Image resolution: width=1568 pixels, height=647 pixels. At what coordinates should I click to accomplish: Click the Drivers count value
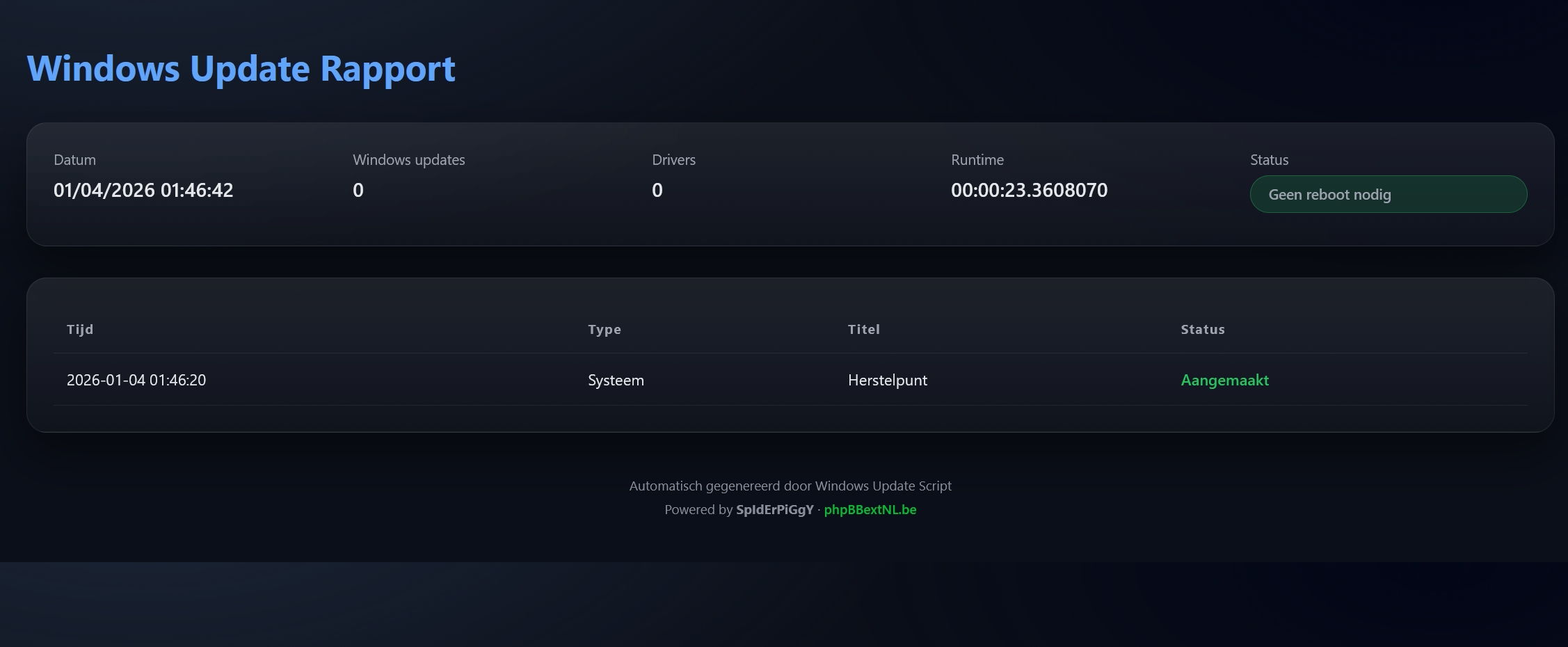click(657, 191)
